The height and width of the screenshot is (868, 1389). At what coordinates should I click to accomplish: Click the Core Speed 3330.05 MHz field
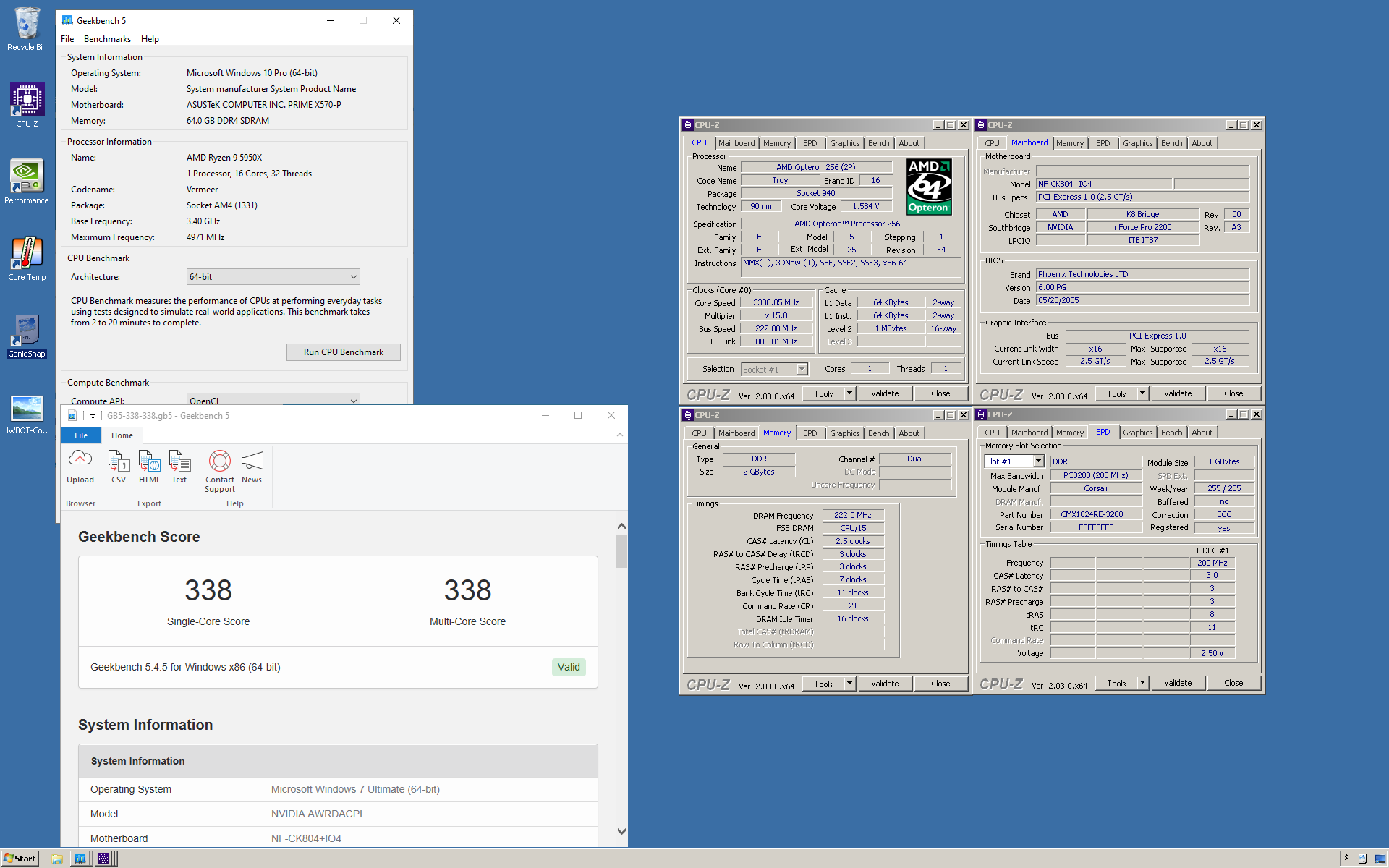(776, 303)
